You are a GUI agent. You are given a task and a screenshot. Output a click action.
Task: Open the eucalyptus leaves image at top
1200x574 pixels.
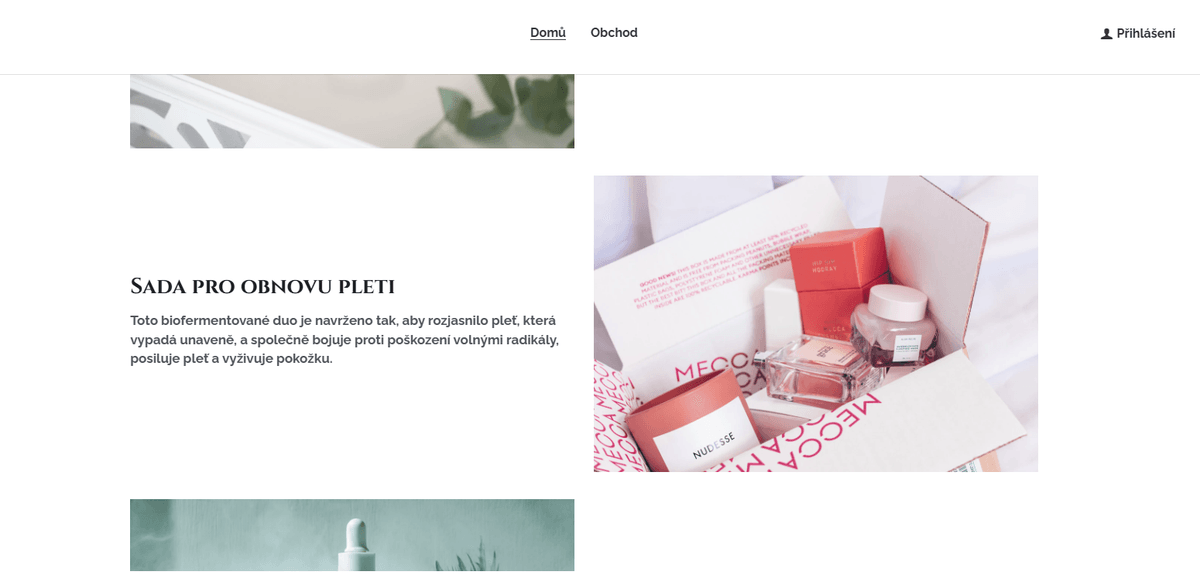pyautogui.click(x=352, y=111)
